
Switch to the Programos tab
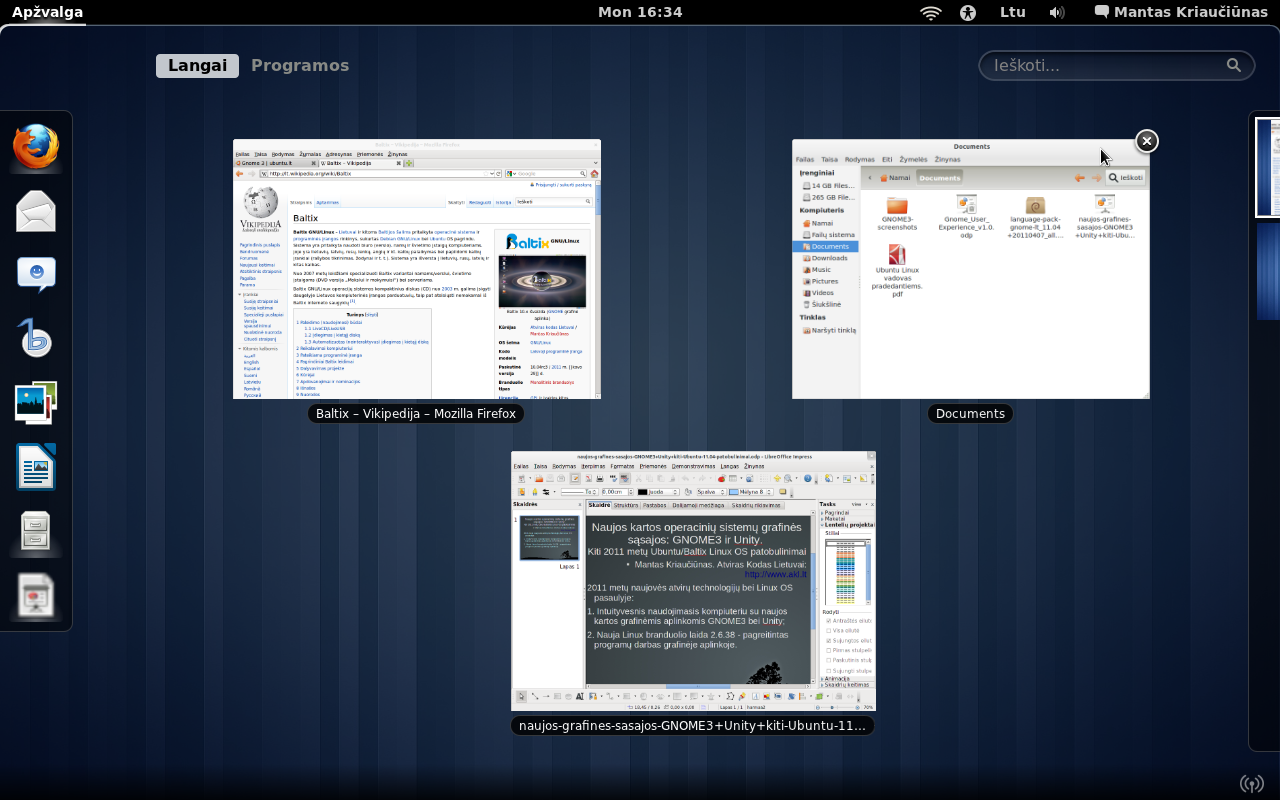300,65
